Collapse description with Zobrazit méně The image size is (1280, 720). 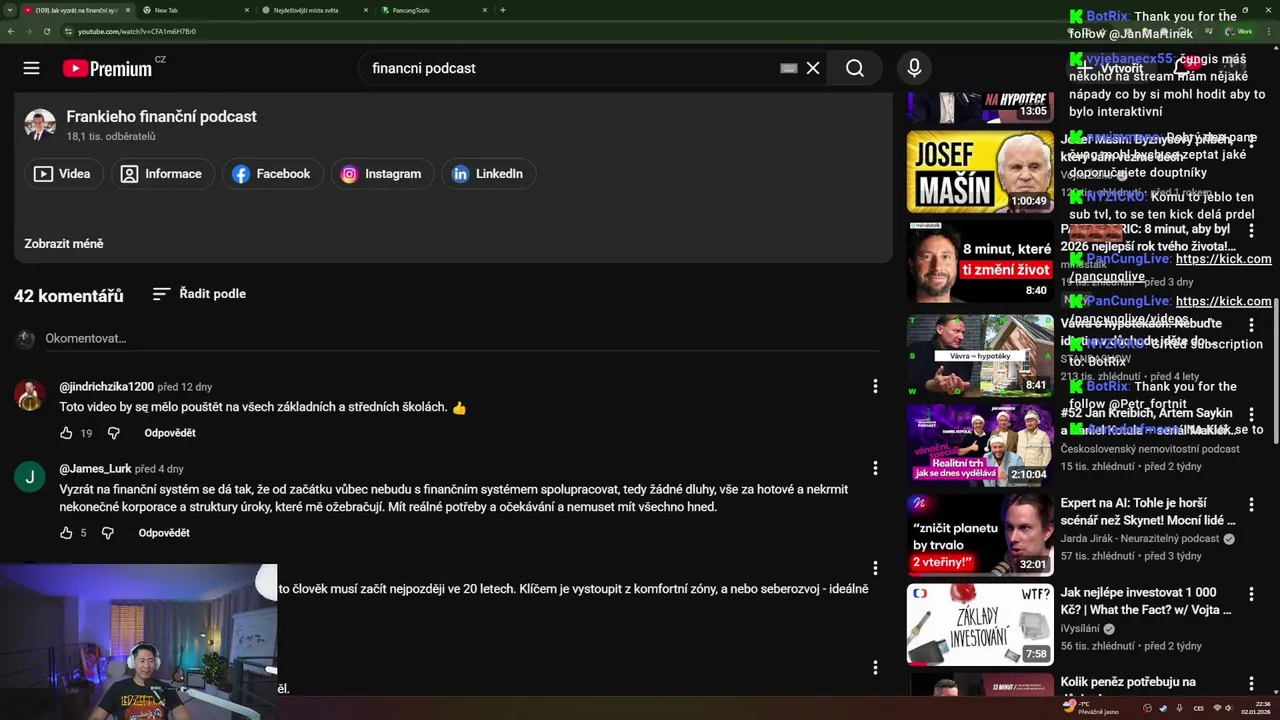point(64,244)
